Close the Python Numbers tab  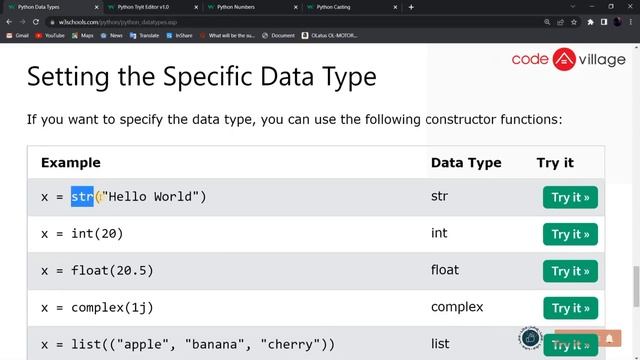[x=296, y=7]
